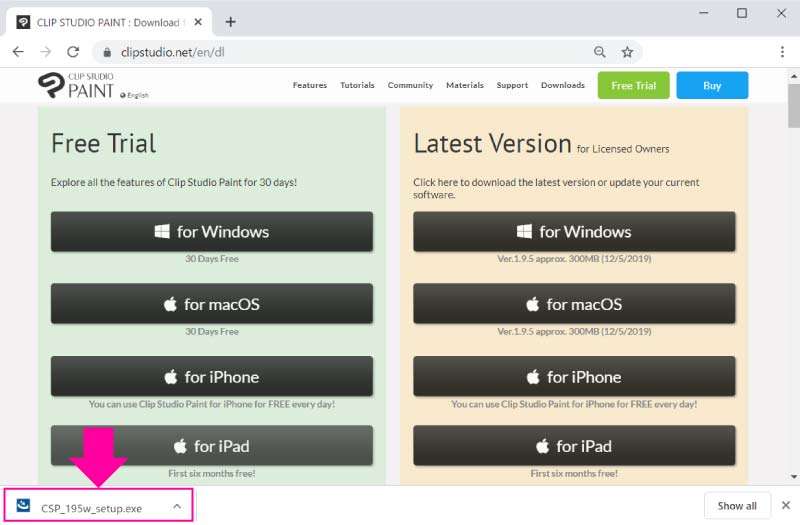The height and width of the screenshot is (525, 800).
Task: Open the Materials navigation link
Action: pyautogui.click(x=465, y=85)
